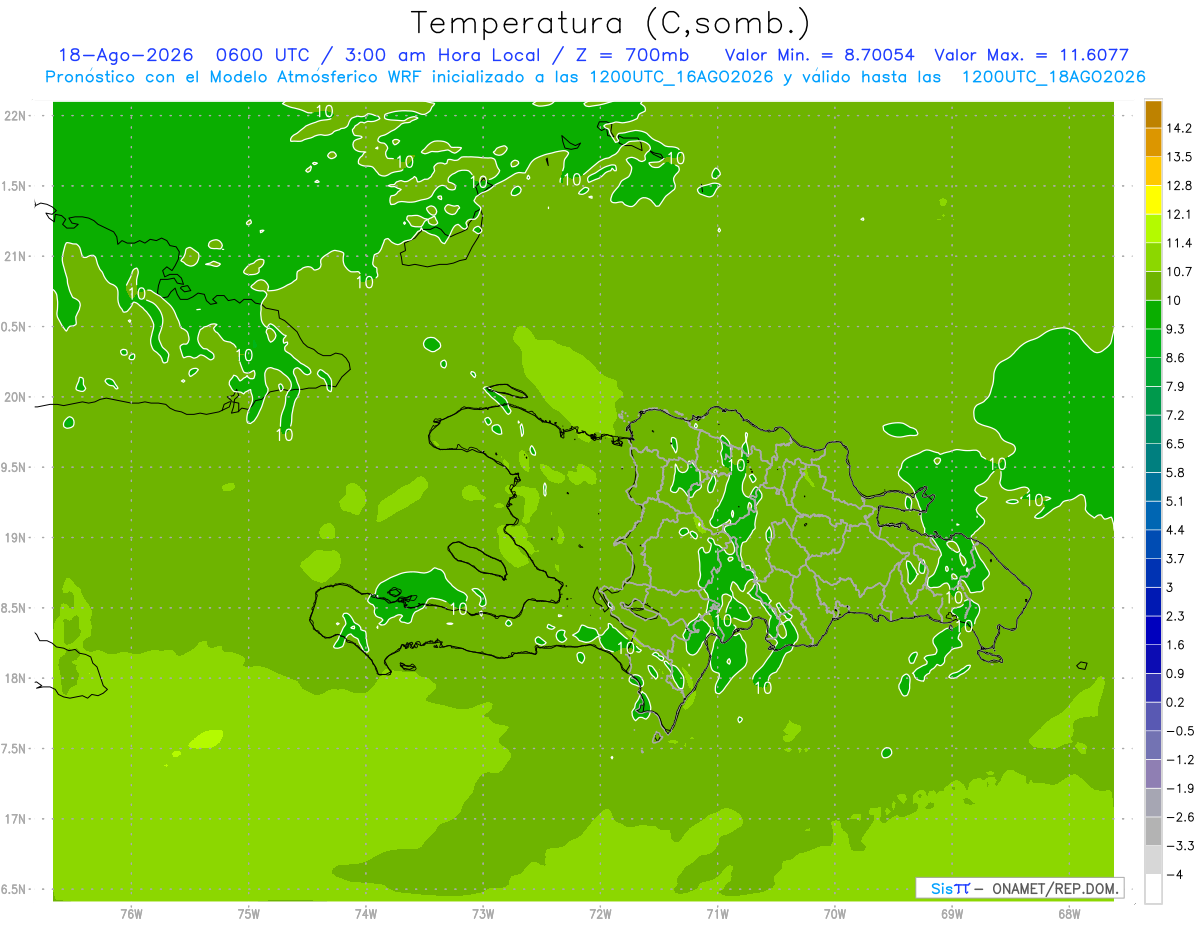
Task: Click the 19N latitude axis label
Action: (17, 538)
